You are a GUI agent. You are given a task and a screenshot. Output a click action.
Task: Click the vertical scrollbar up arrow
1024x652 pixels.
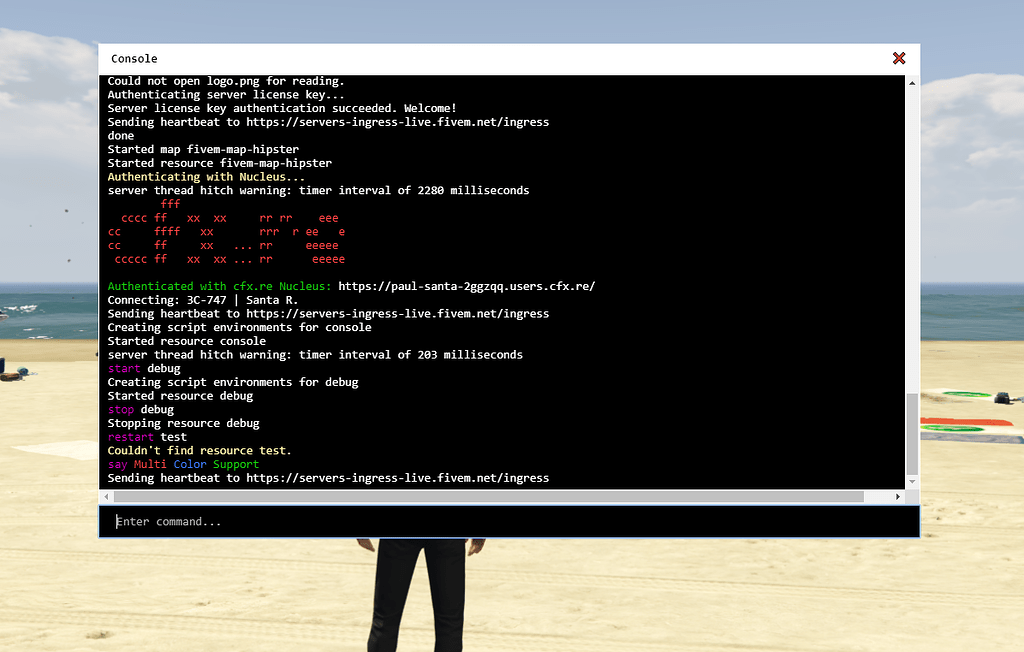click(x=912, y=83)
